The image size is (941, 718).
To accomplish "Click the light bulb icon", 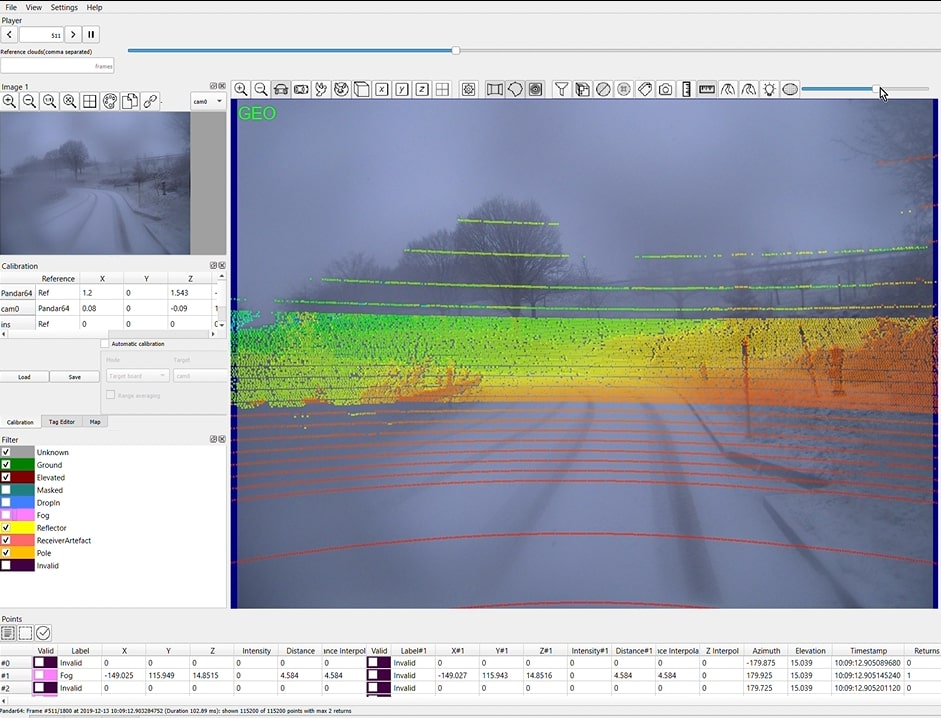I will coord(769,89).
